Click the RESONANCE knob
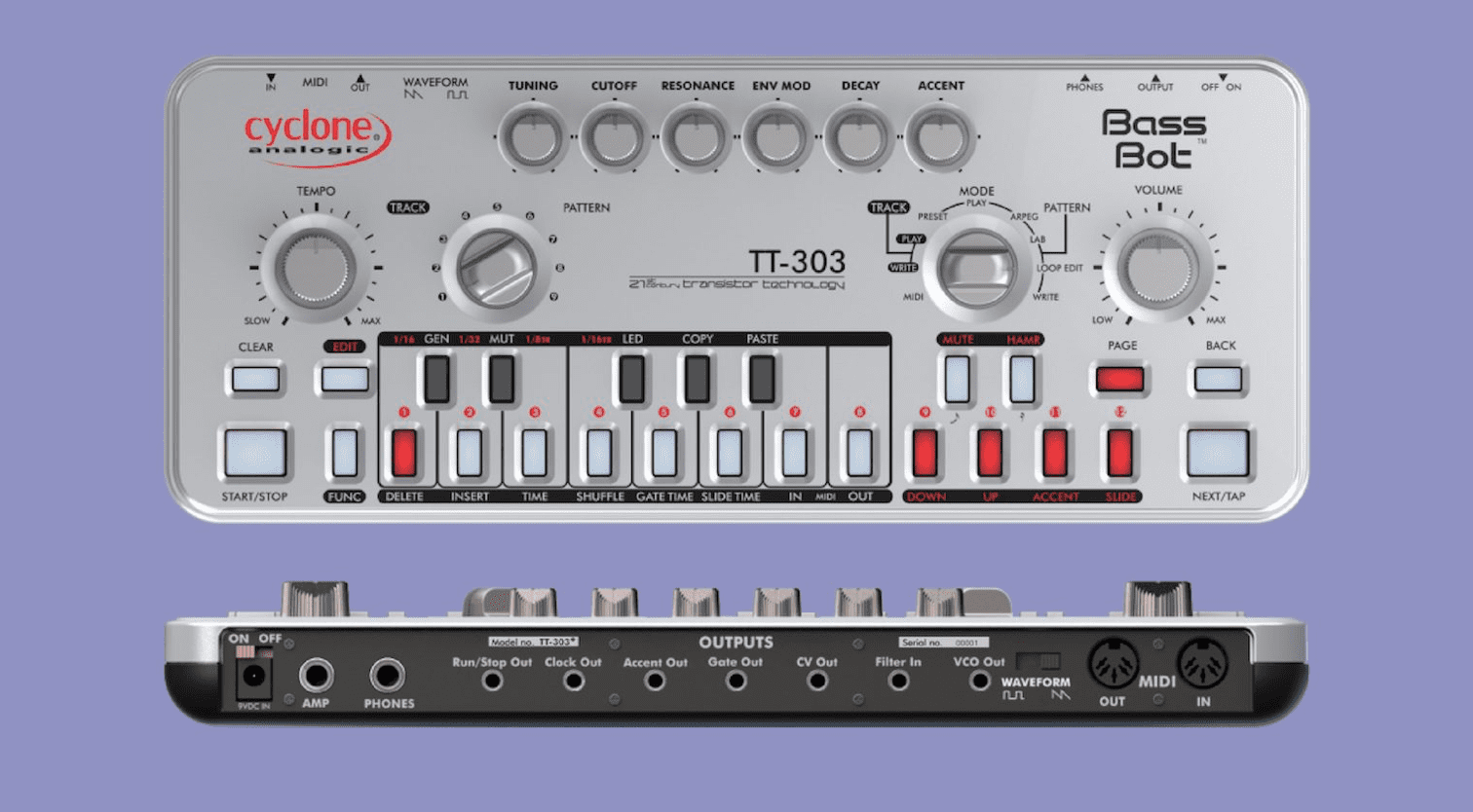Viewport: 1473px width, 812px height. [696, 137]
